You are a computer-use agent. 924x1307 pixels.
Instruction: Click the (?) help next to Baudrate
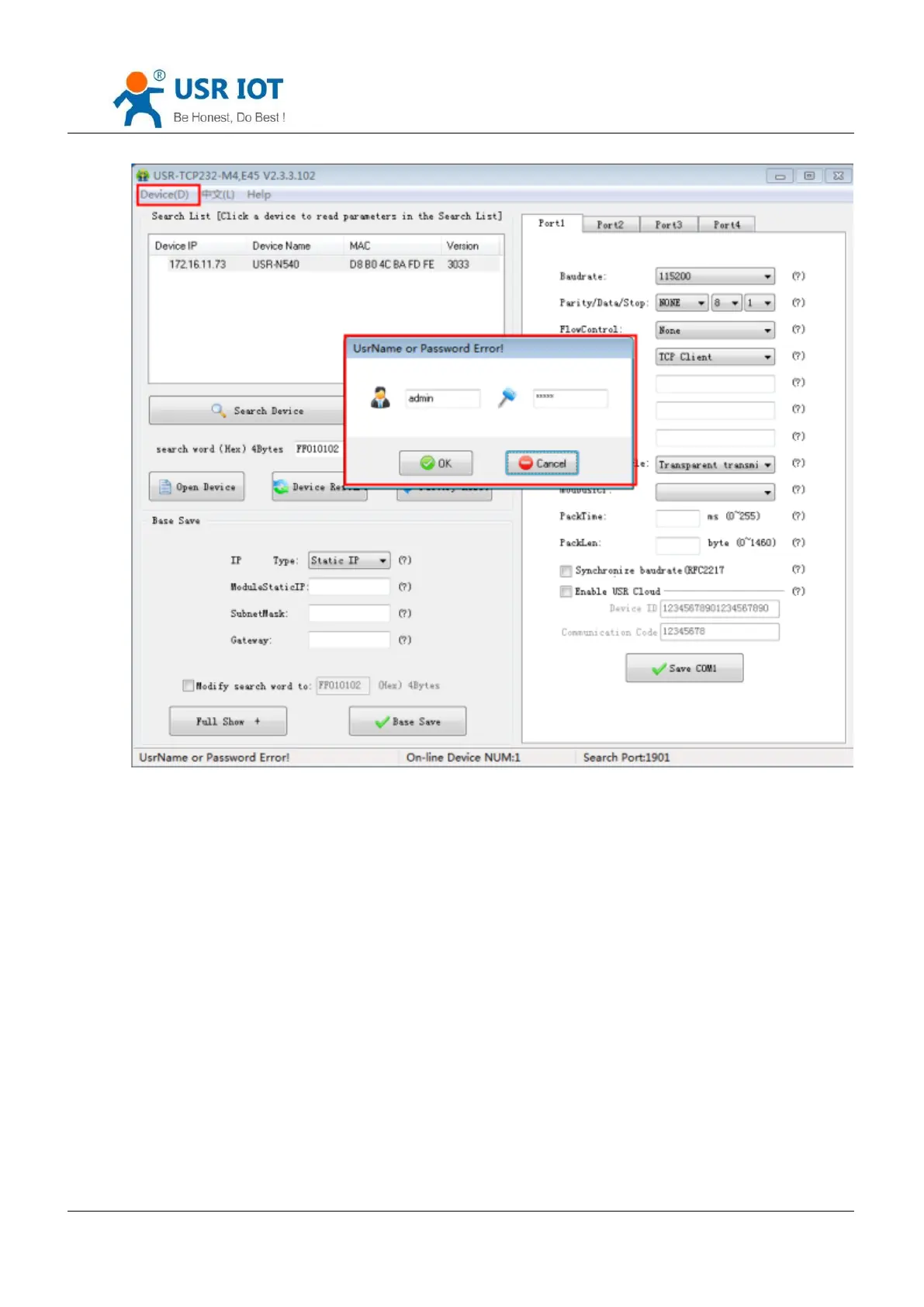tap(798, 276)
